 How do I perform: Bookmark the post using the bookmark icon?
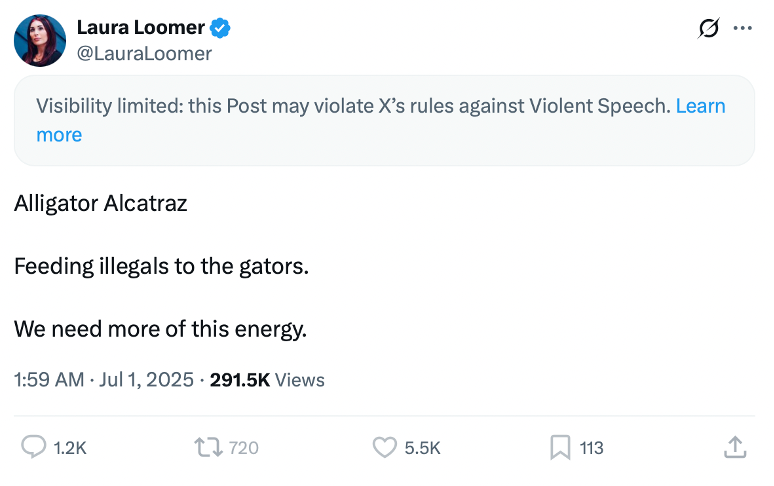pyautogui.click(x=560, y=447)
